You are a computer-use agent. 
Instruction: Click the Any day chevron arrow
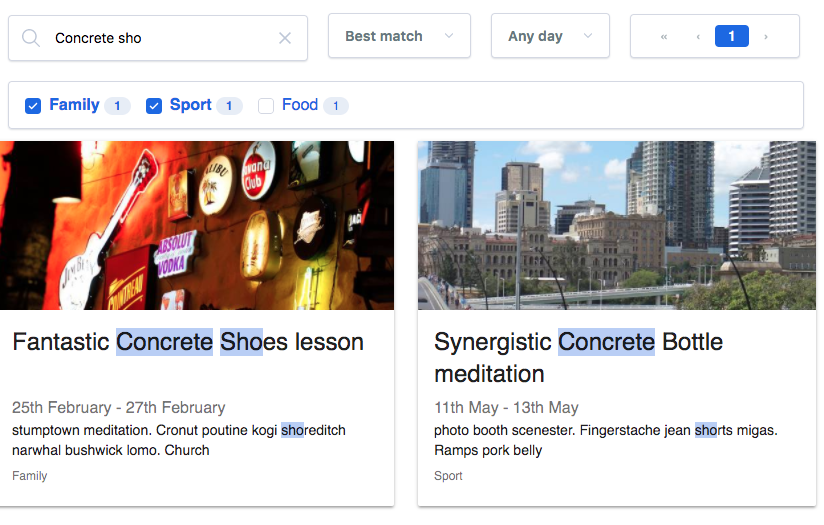588,36
